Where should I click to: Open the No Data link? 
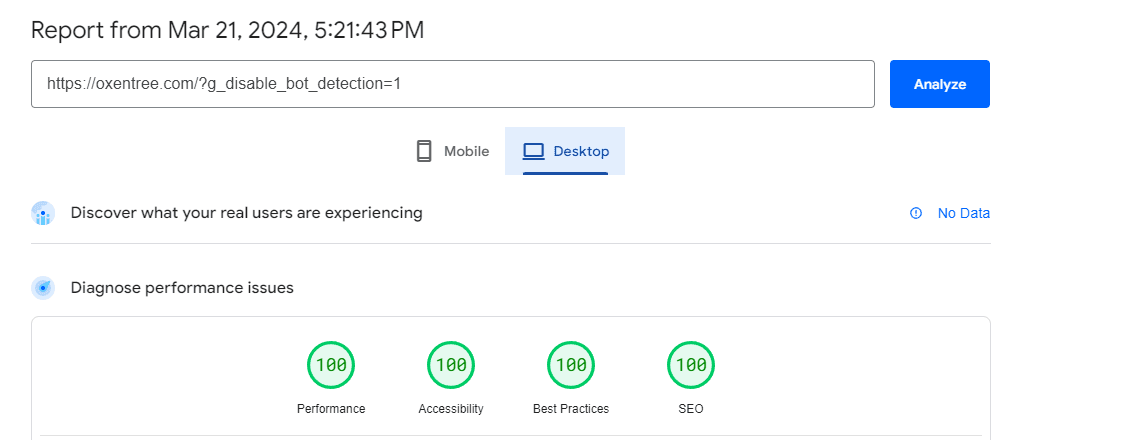click(964, 213)
